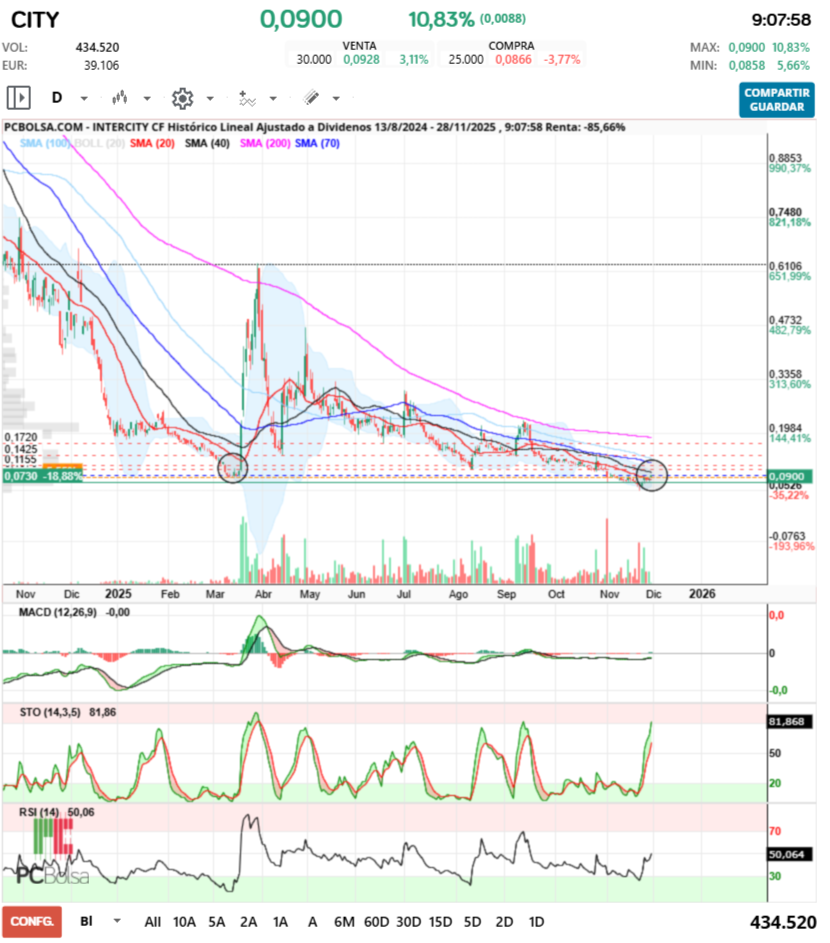This screenshot has width=830, height=943.
Task: Select the 60D time range
Action: 377,922
